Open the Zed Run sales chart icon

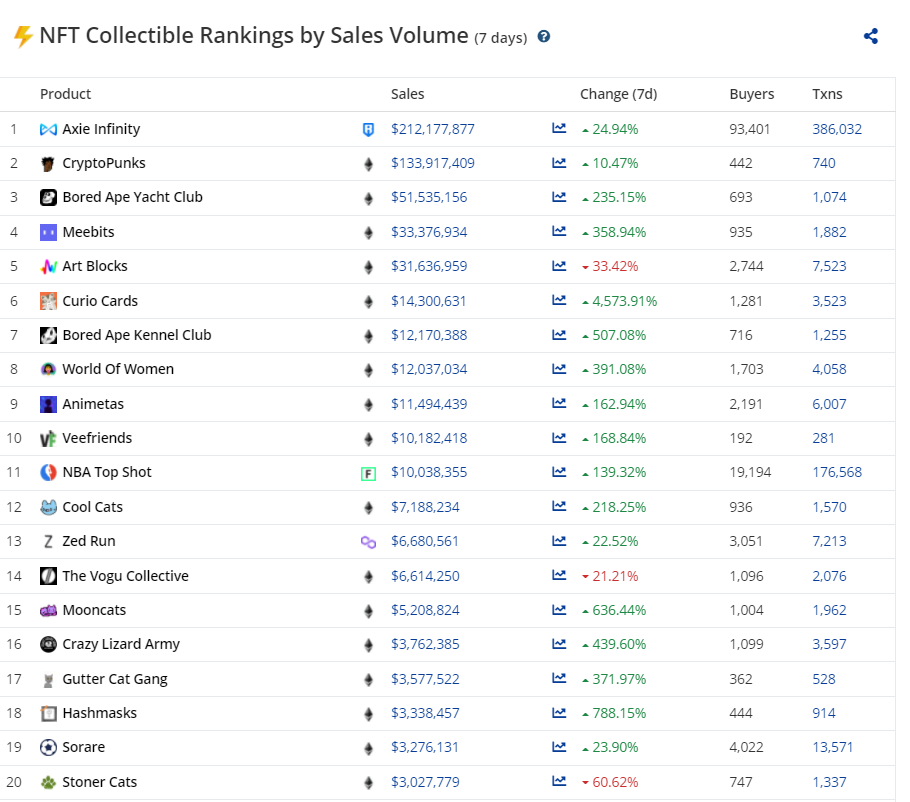(x=559, y=541)
